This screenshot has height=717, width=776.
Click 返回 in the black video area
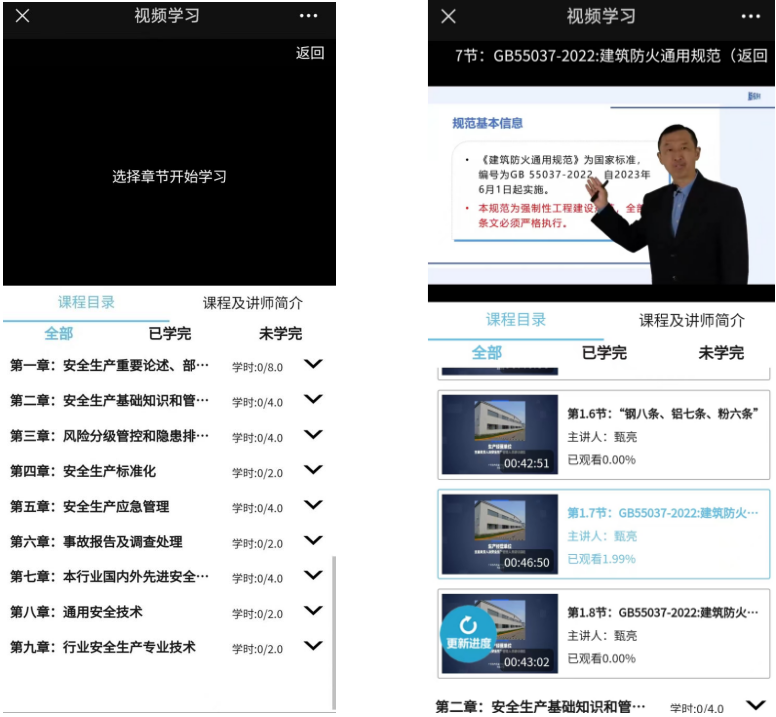(x=310, y=53)
